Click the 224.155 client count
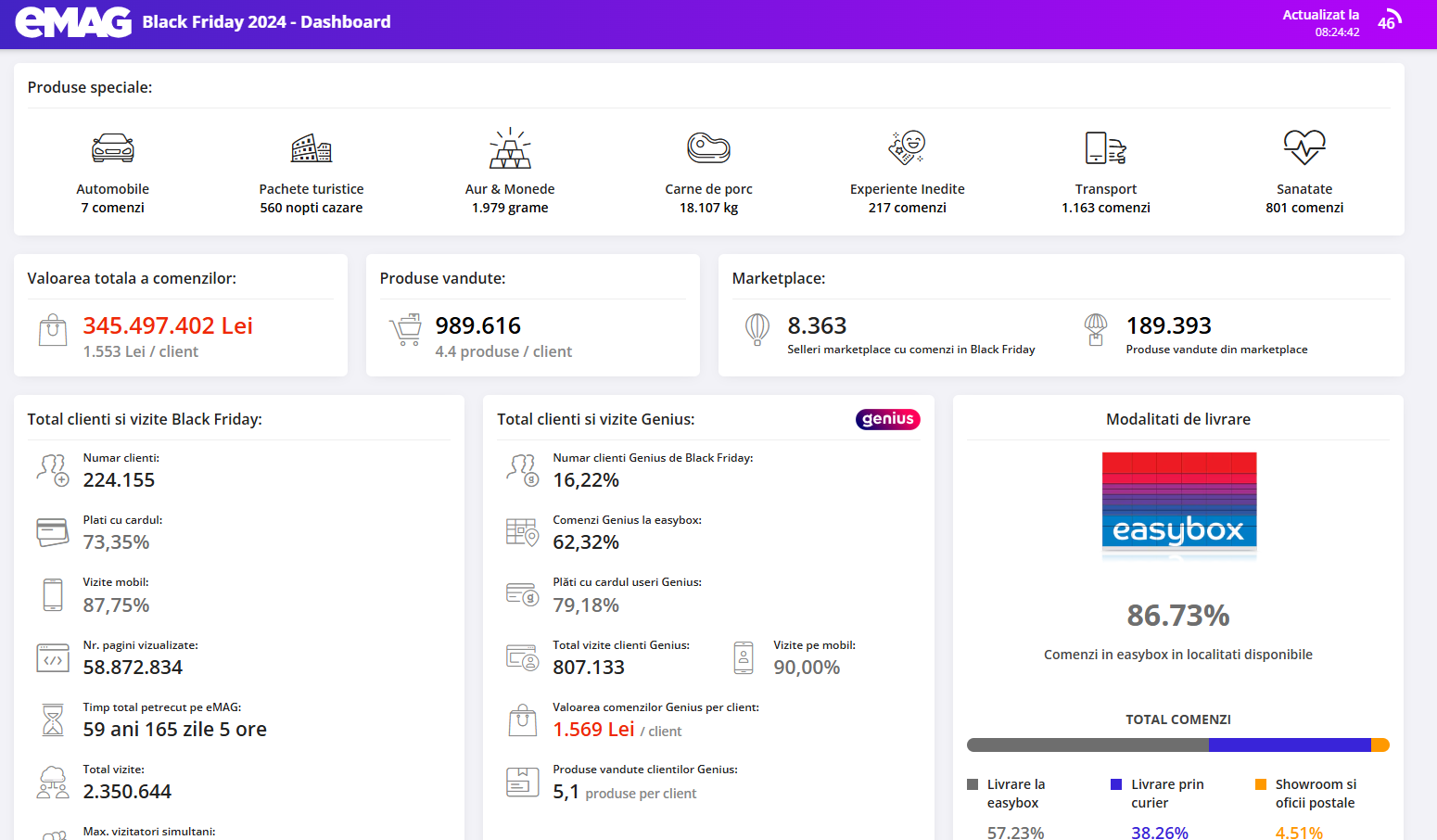This screenshot has height=840, width=1437. click(x=119, y=480)
